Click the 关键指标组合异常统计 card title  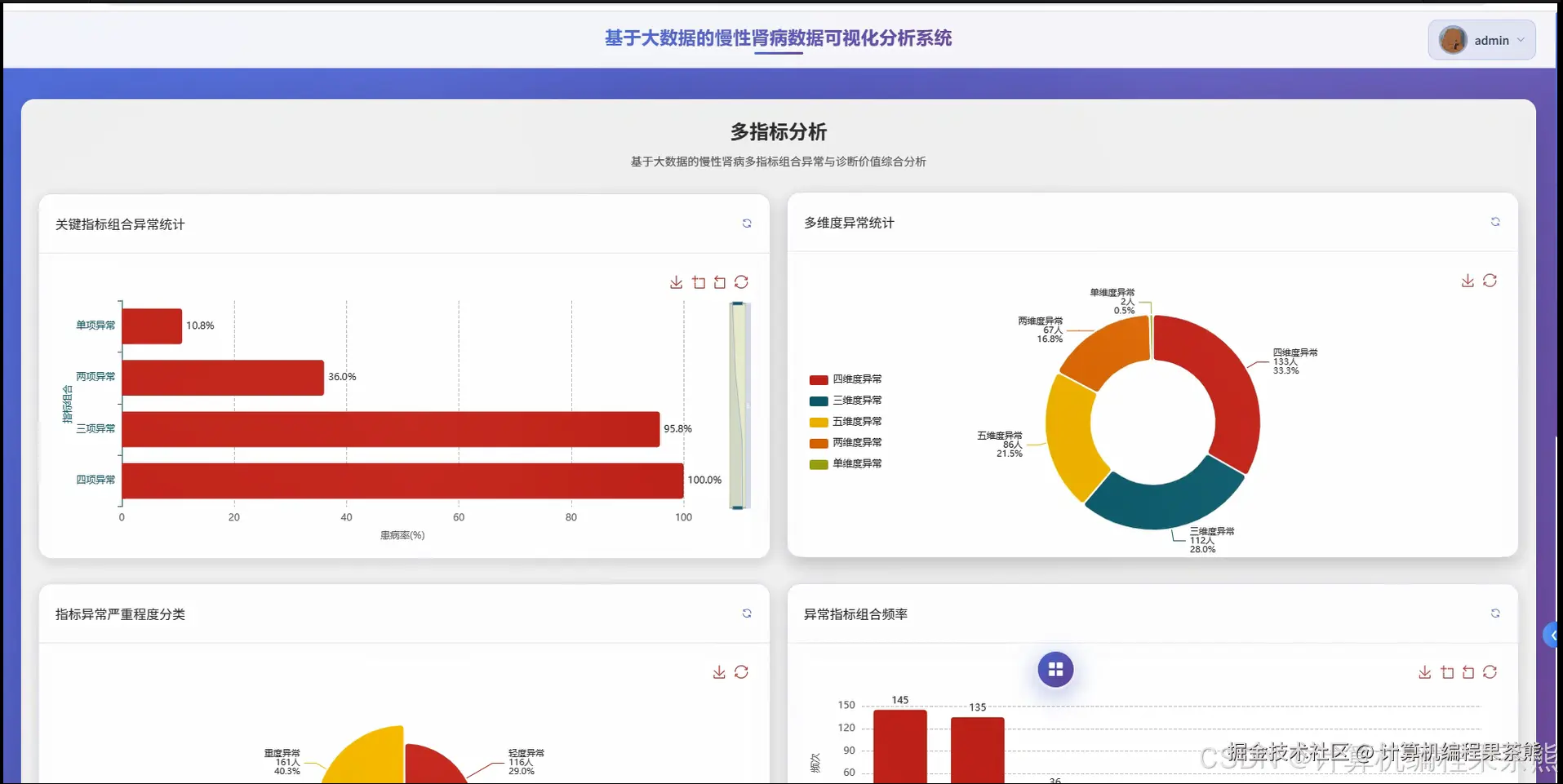[x=120, y=224]
